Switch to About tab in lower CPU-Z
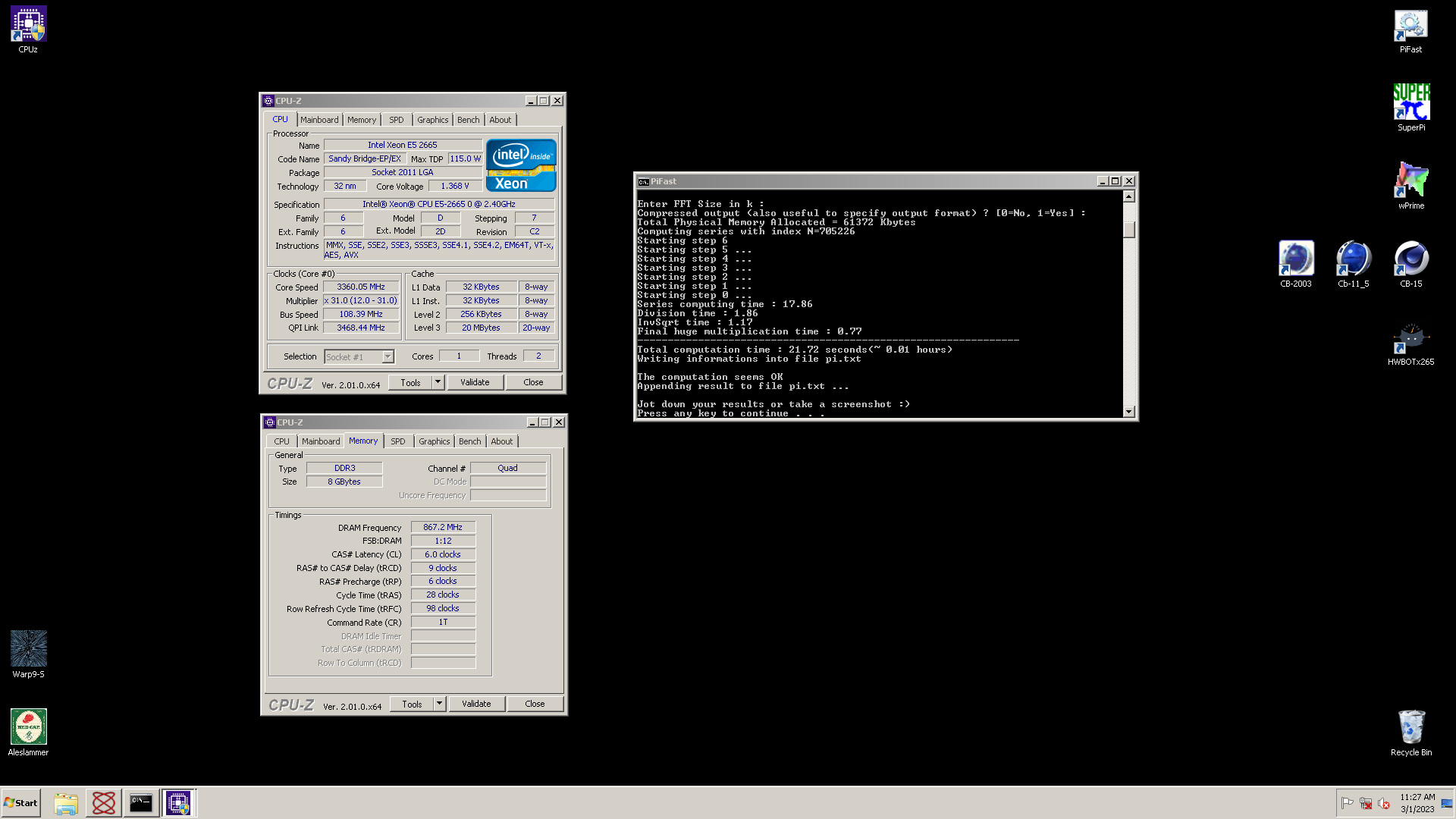 pos(501,441)
